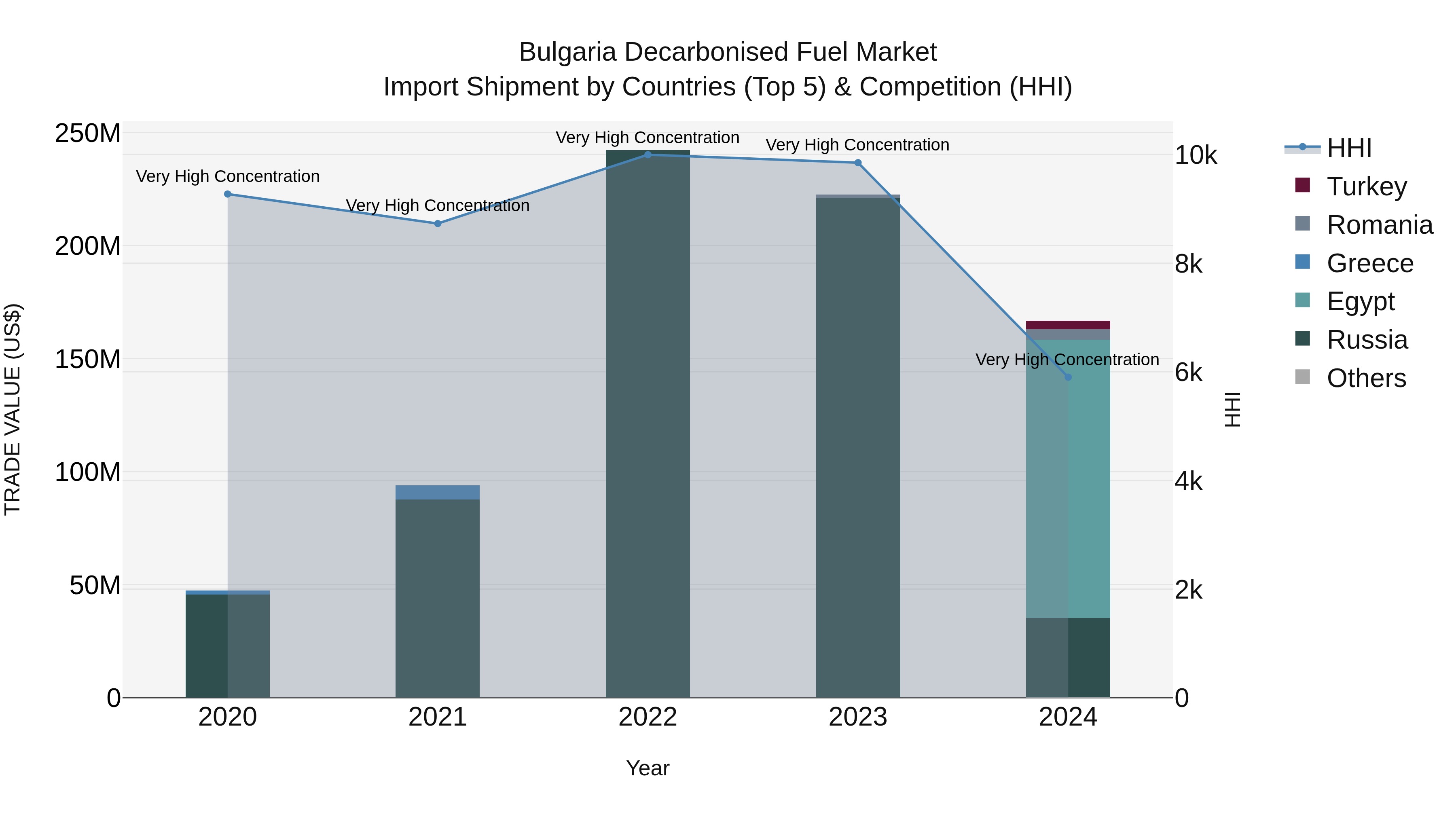Click the vertical HHI right axis title
This screenshot has height=819, width=1456.
(x=1232, y=409)
